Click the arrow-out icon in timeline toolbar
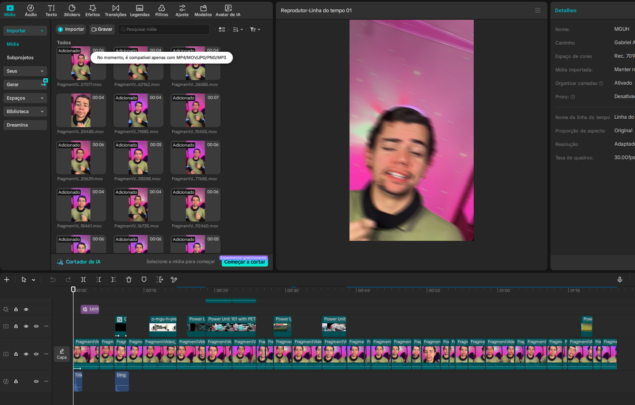This screenshot has width=635, height=405. click(160, 279)
